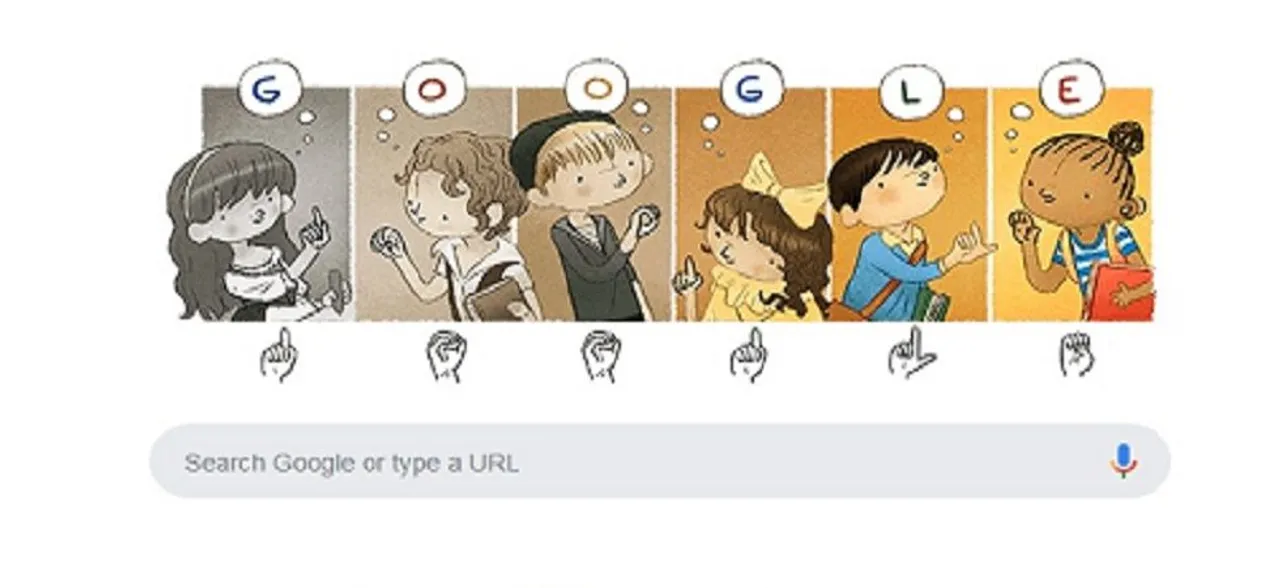Click the red E thought bubble
This screenshot has height=588, width=1280.
(1070, 88)
